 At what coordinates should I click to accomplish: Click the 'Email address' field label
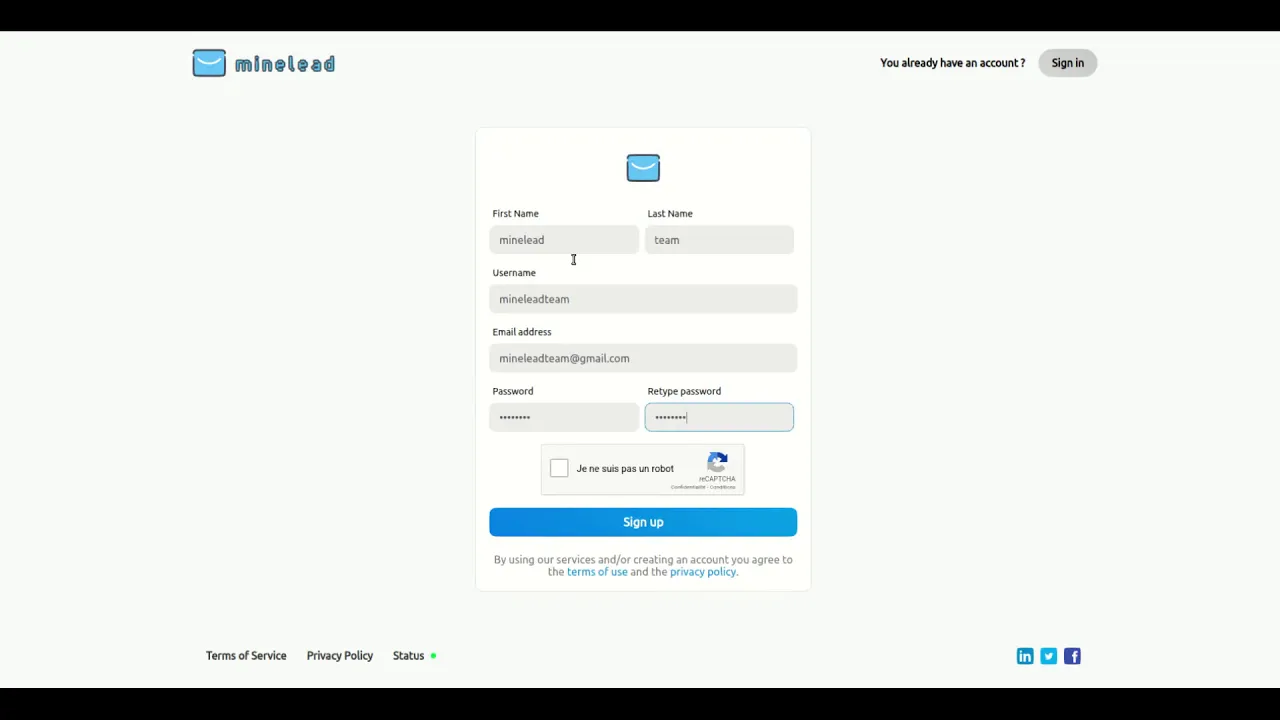(522, 332)
